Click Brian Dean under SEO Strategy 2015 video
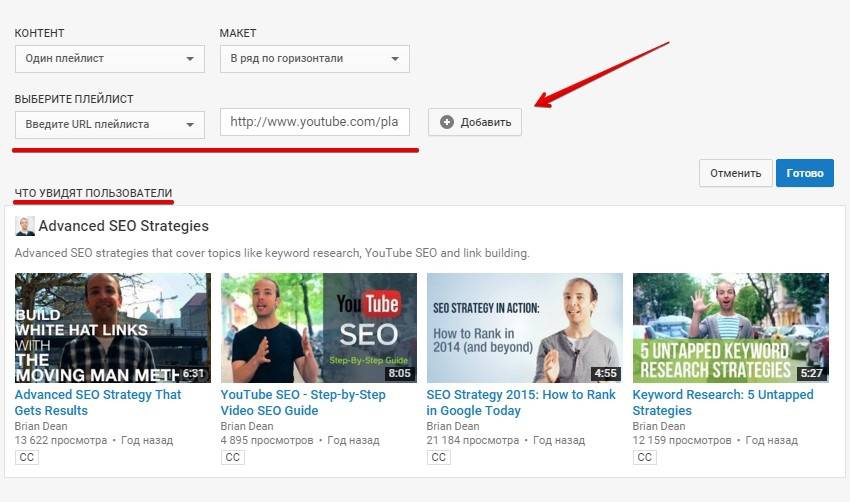The height and width of the screenshot is (502, 850). click(x=453, y=426)
